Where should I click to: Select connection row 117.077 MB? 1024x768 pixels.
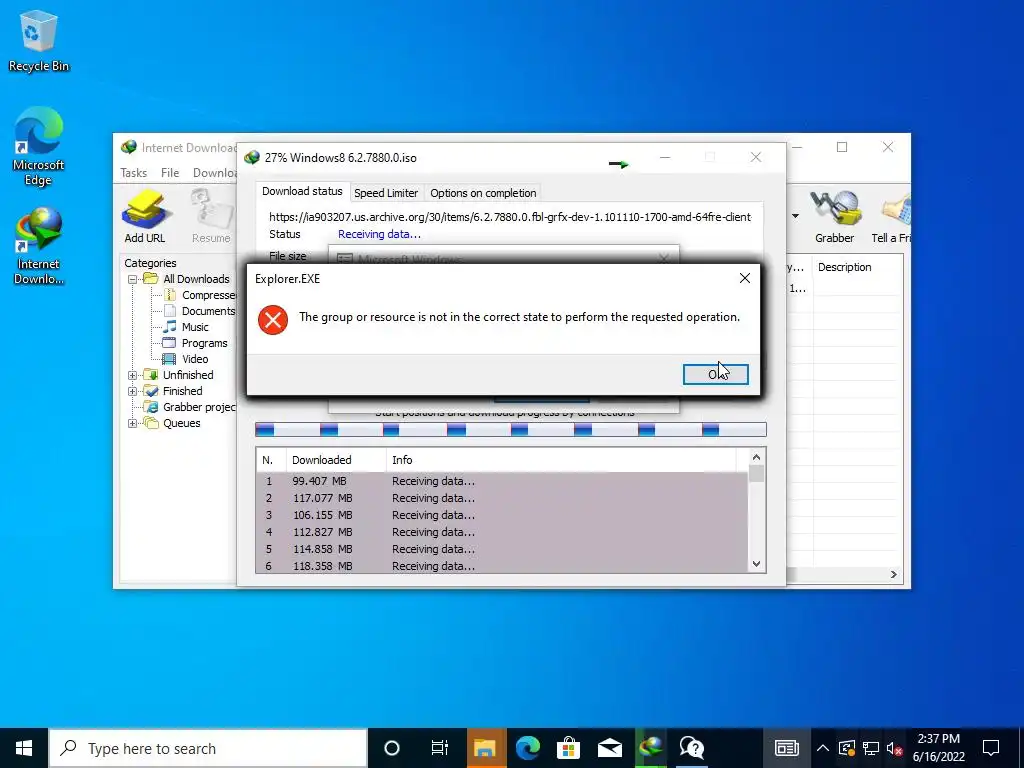[x=502, y=498]
